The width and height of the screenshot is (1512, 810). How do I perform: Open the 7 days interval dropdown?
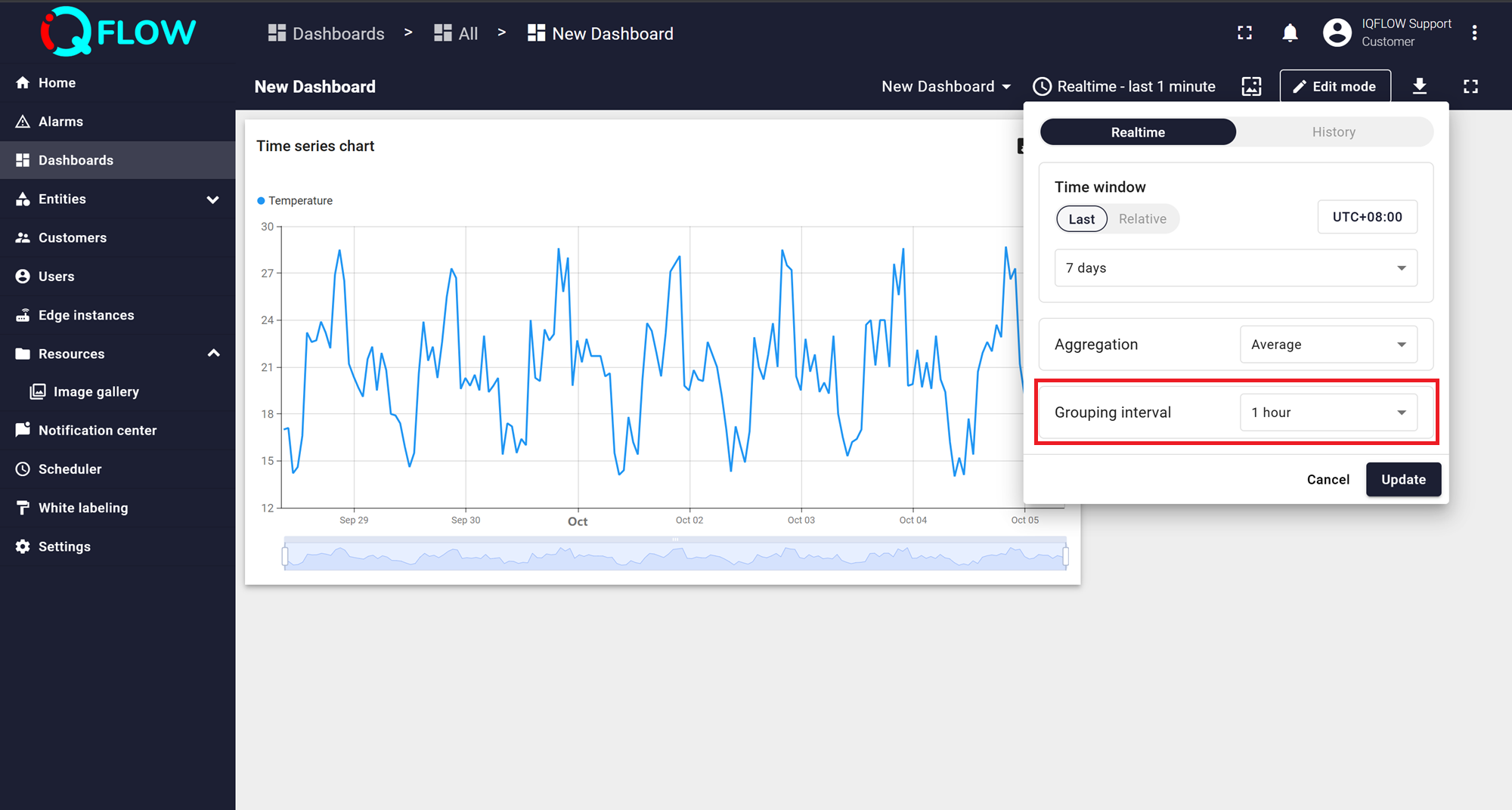[x=1235, y=268]
